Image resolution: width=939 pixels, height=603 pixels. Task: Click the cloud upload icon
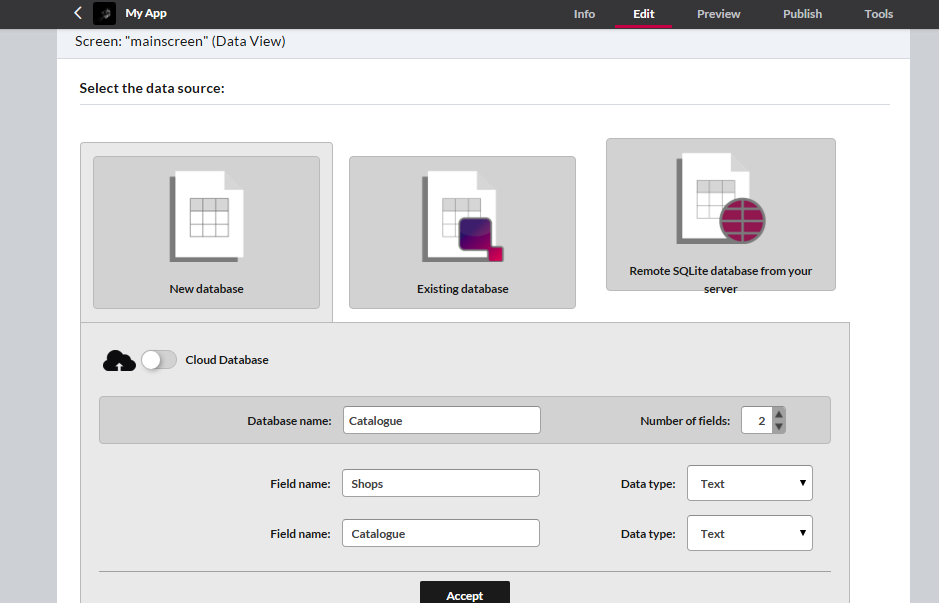pos(119,360)
